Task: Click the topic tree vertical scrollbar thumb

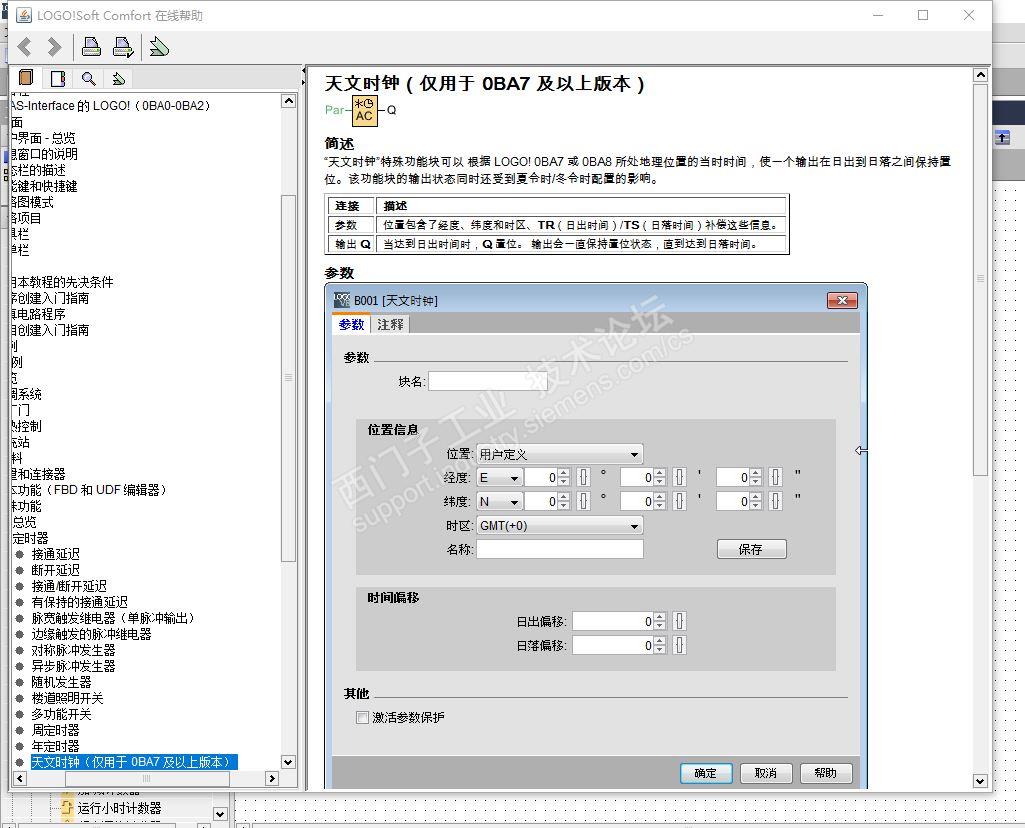Action: [x=288, y=378]
